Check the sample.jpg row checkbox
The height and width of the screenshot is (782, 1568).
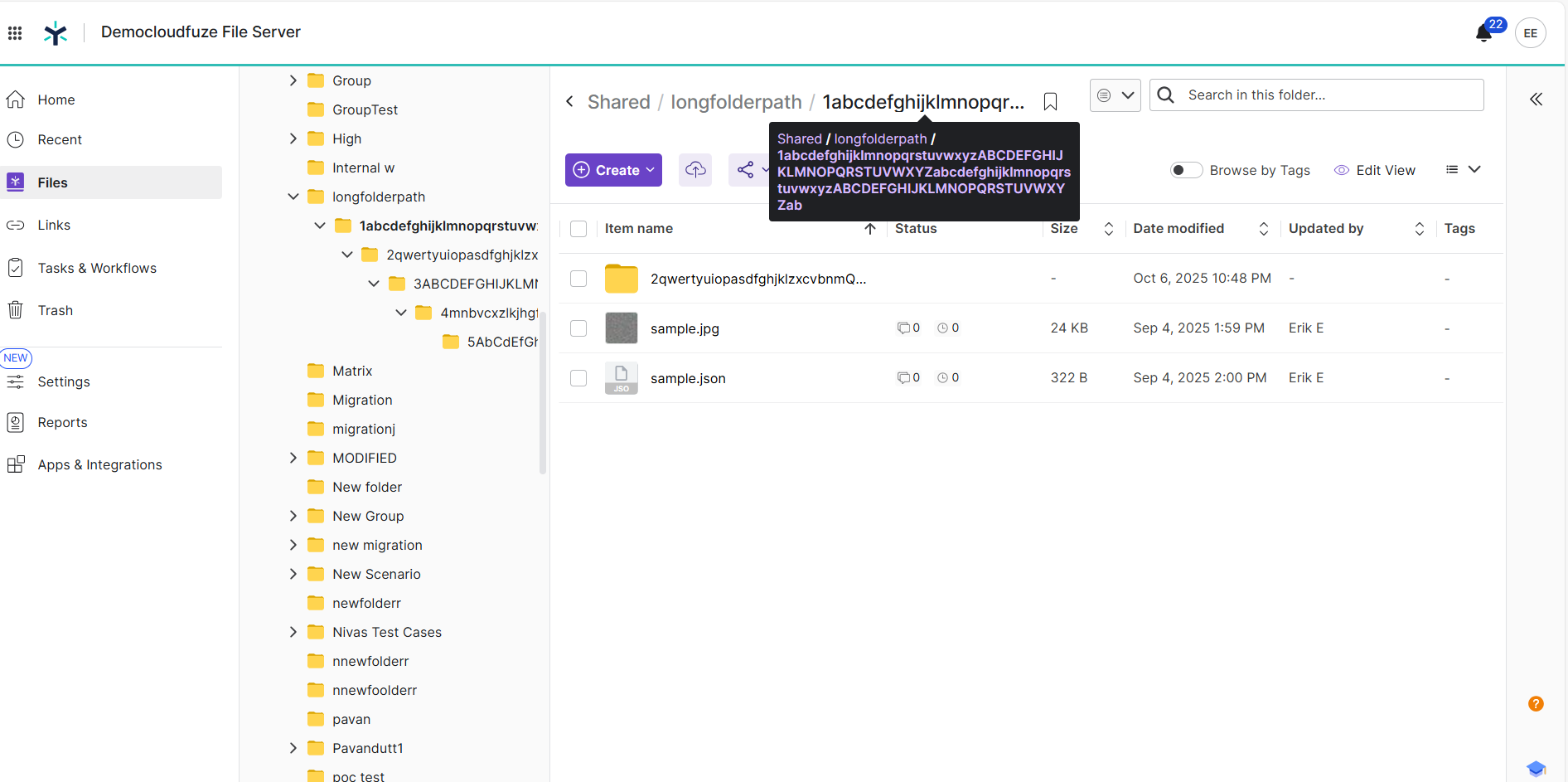(x=578, y=328)
